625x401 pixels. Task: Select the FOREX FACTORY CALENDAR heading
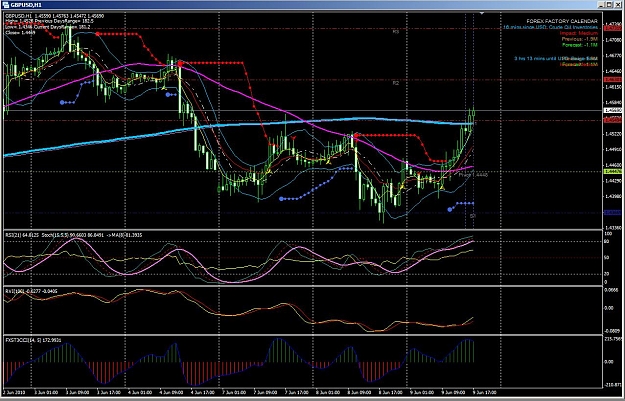click(x=562, y=21)
